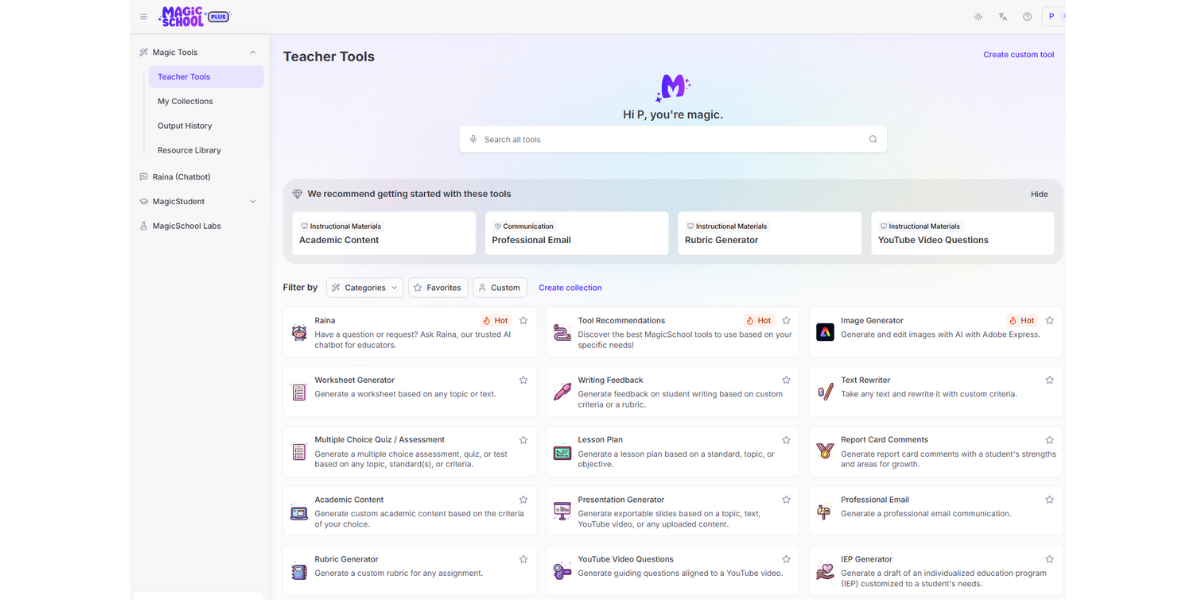Click the search magnifier icon
The image size is (1200, 600).
[x=872, y=139]
